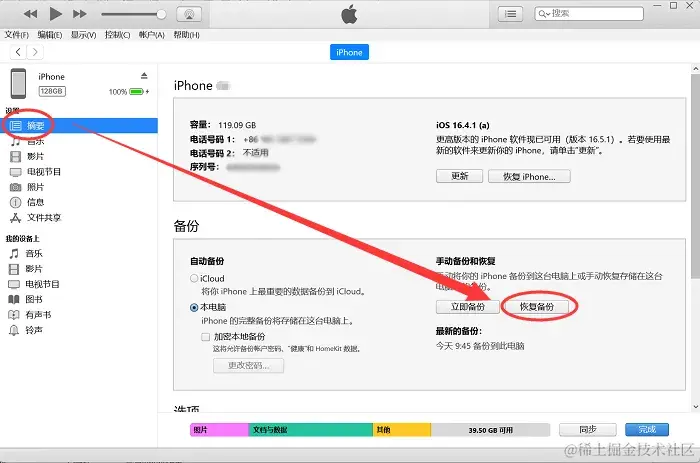
Task: Click the play button
Action: (55, 14)
